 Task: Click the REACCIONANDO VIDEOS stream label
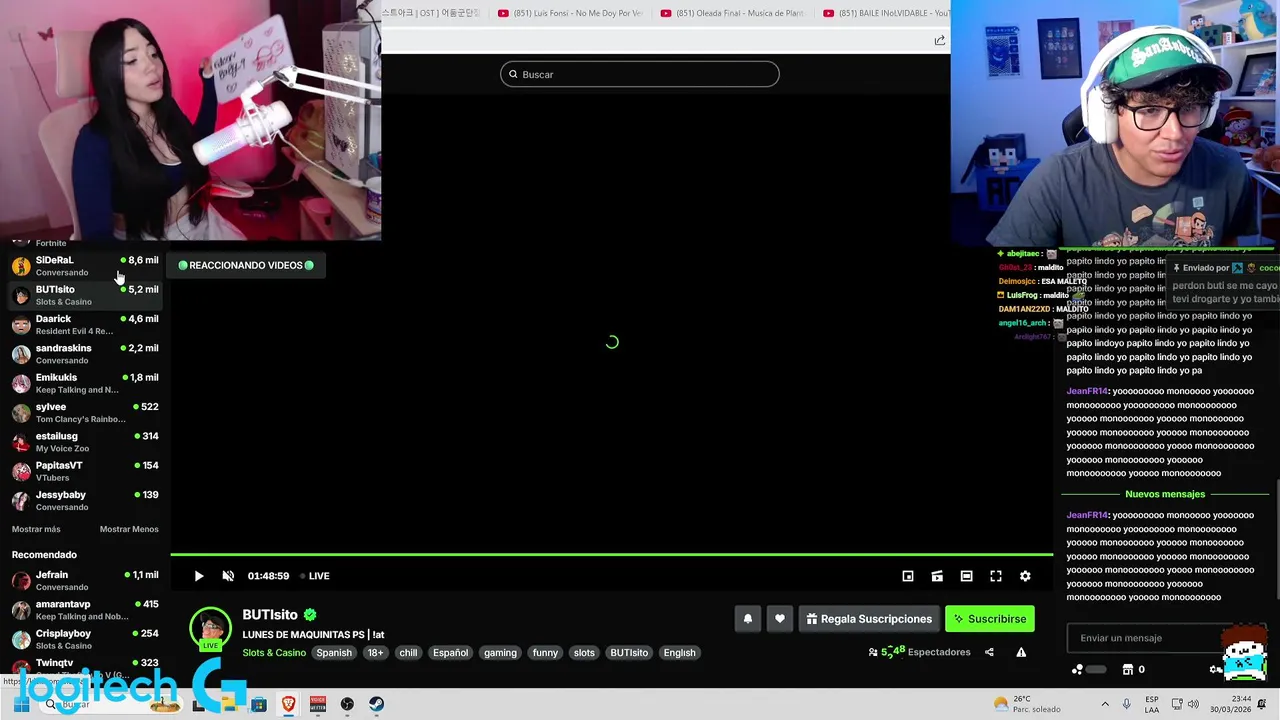coord(246,265)
